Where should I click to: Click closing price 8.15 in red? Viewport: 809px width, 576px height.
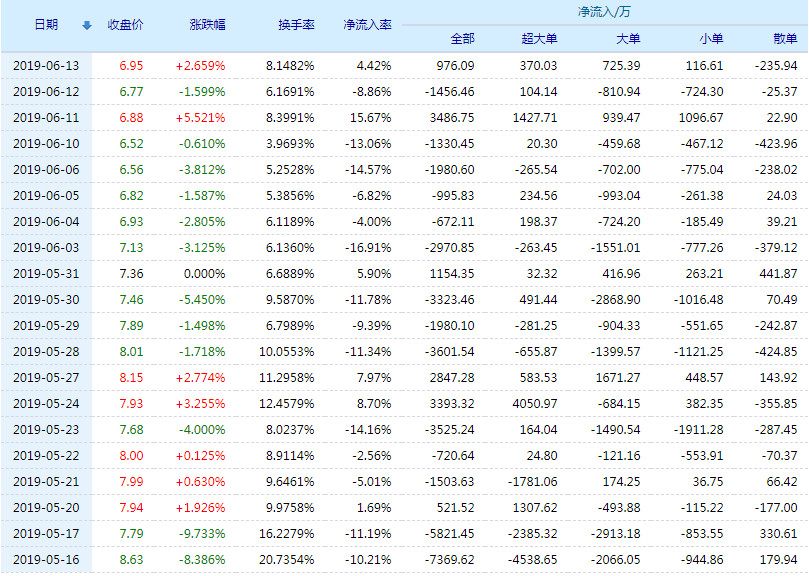coord(131,377)
